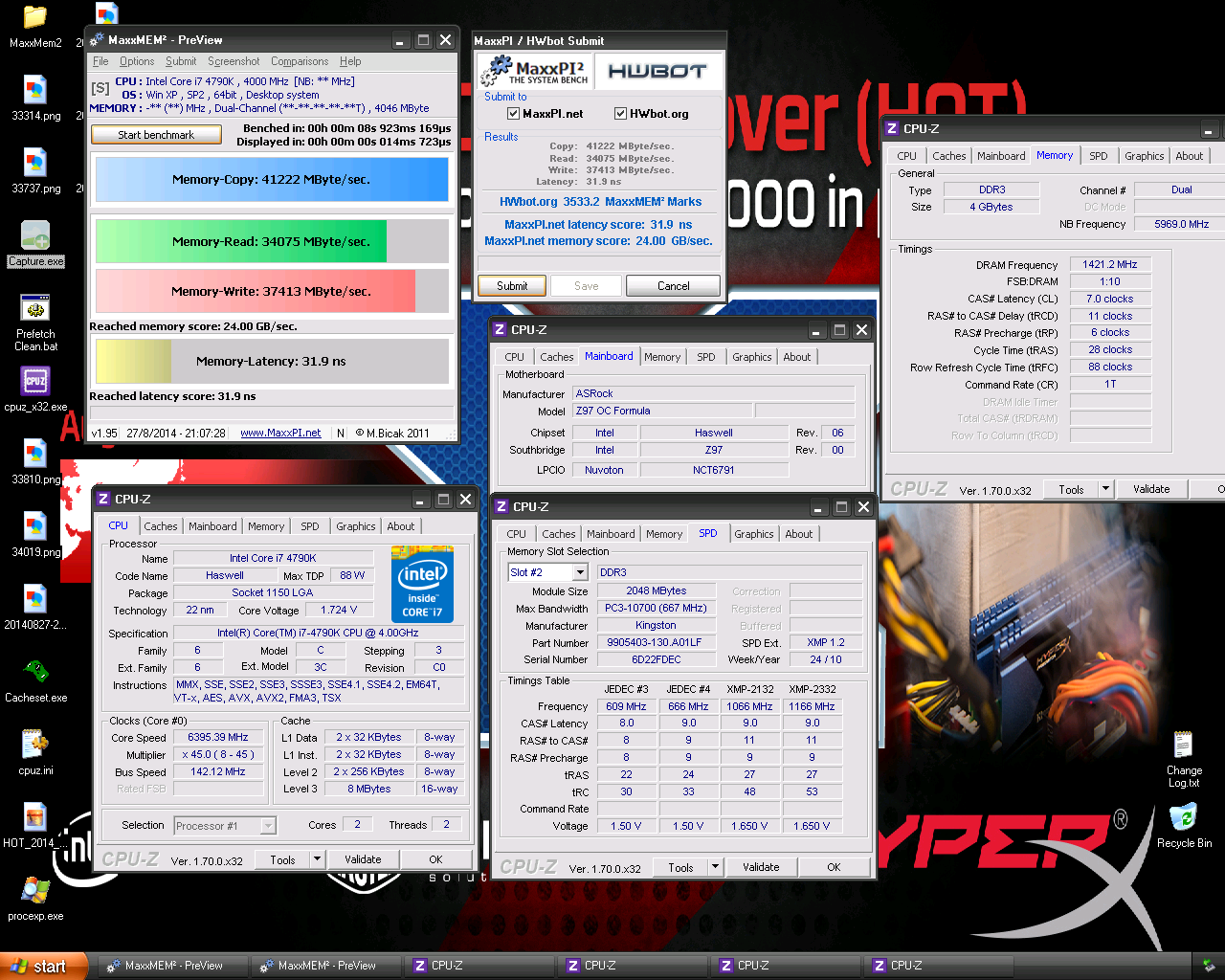Screen dimensions: 1225x980
Task: Open the Comparisons menu in MaxxMEM²
Action: (x=300, y=61)
